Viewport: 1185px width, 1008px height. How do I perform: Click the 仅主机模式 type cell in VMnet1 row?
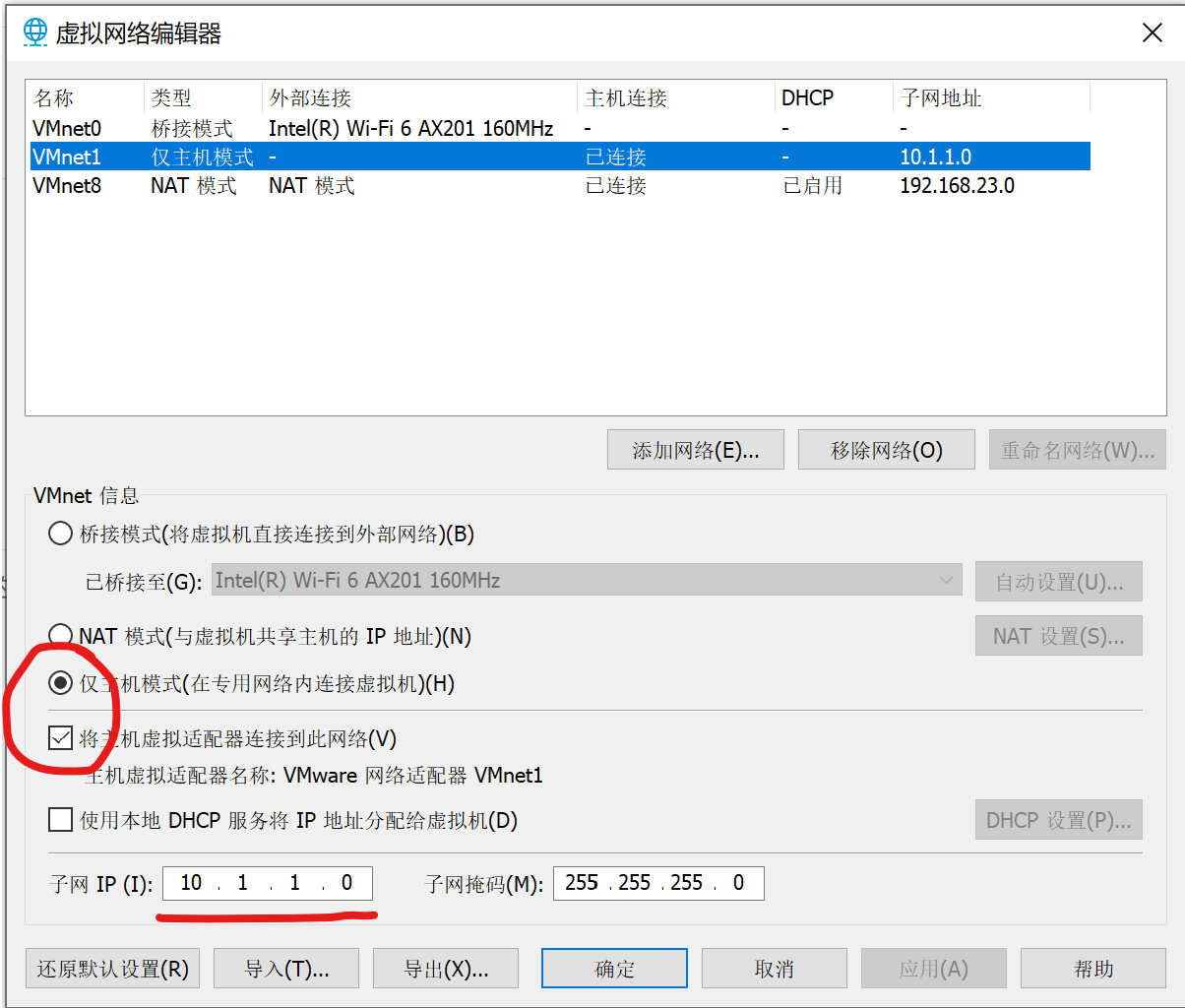pos(202,157)
